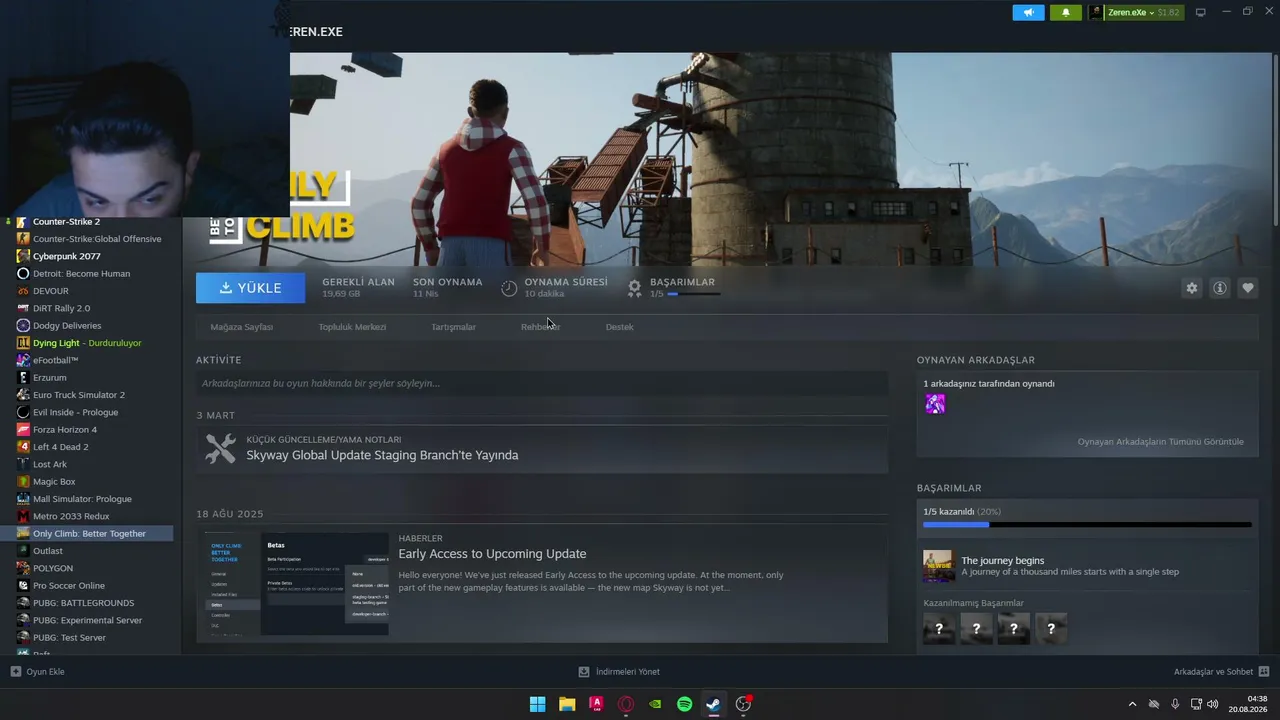Screen dimensions: 1280x720
Task: Select Counter-Strike:Global Offensive in library
Action: tap(97, 239)
